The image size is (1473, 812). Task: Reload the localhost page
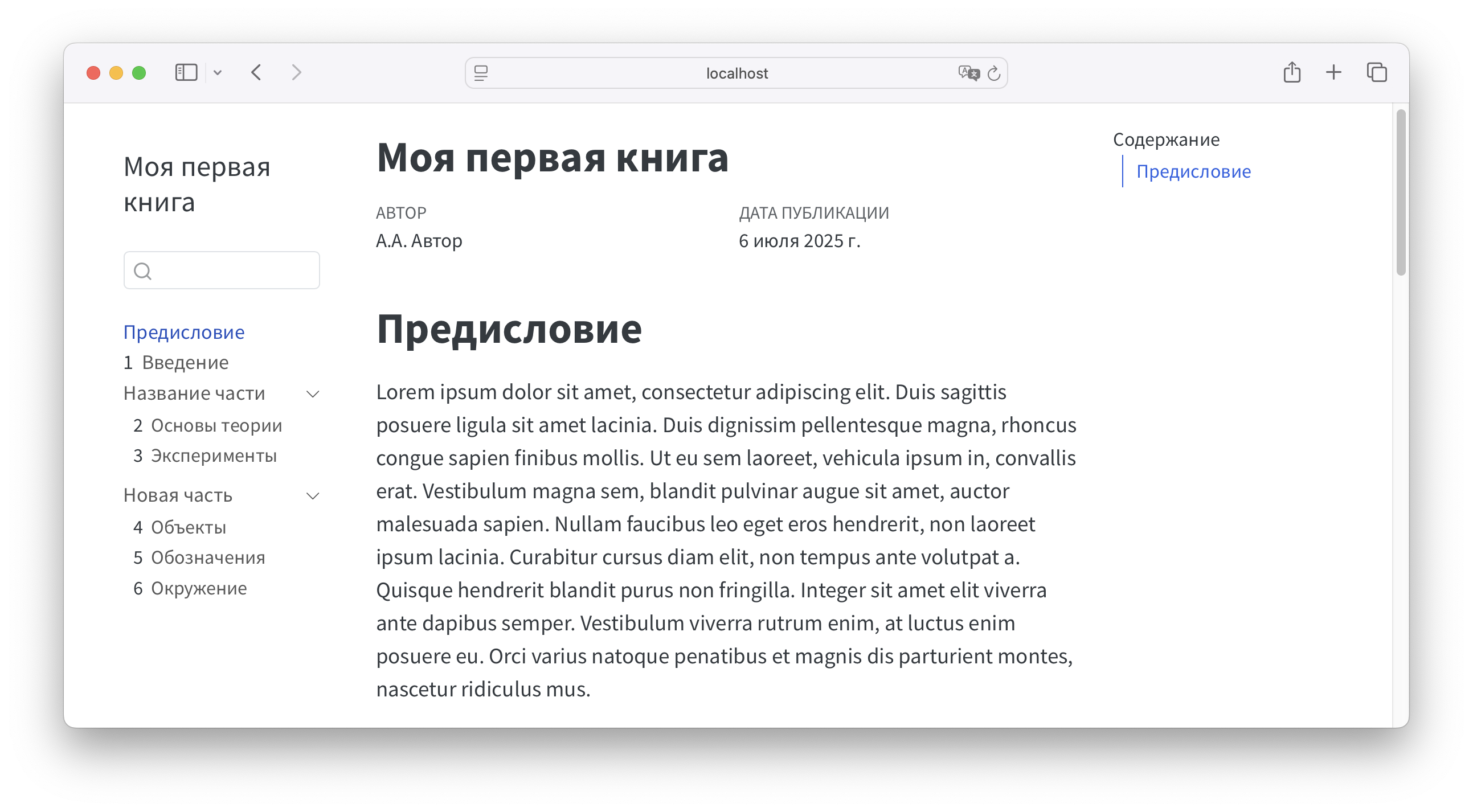(x=994, y=73)
